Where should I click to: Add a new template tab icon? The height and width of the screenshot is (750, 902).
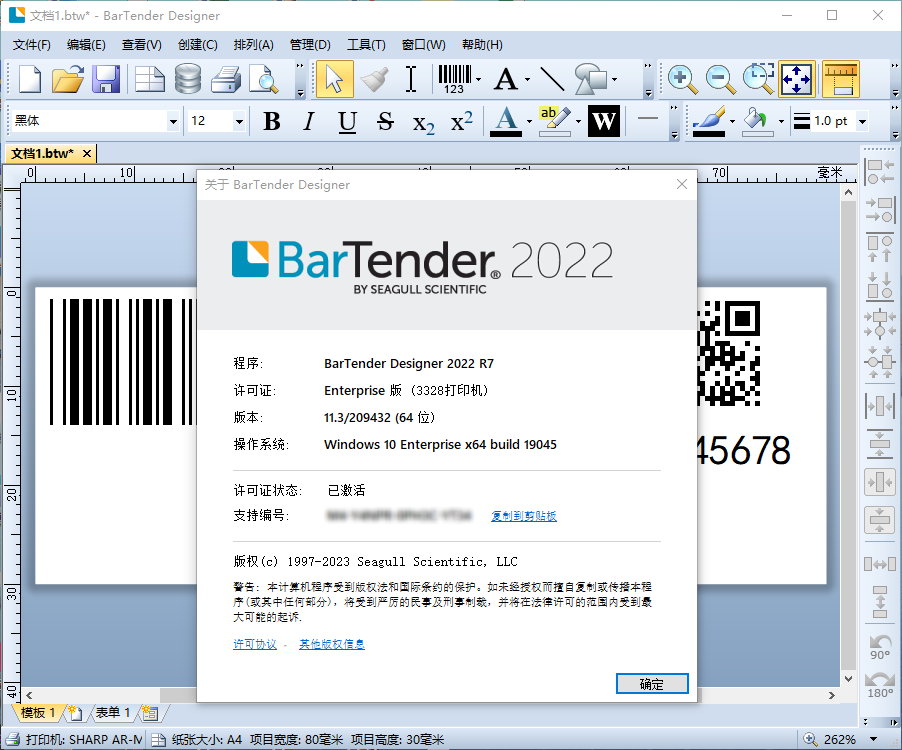coord(75,713)
